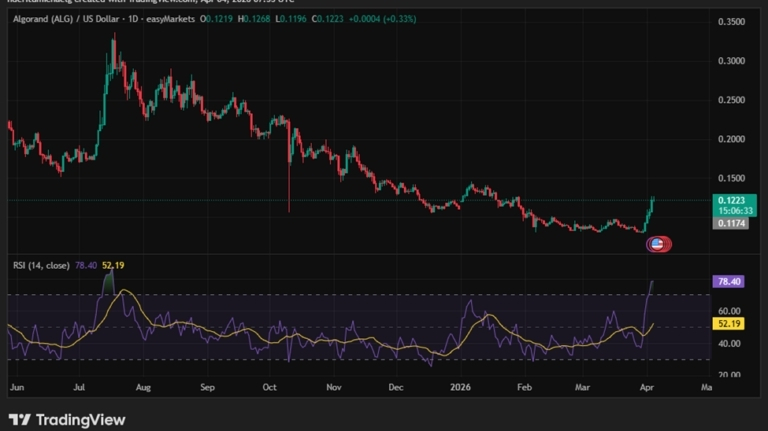
Task: Click the easyMarkets exchange label
Action: [170, 19]
